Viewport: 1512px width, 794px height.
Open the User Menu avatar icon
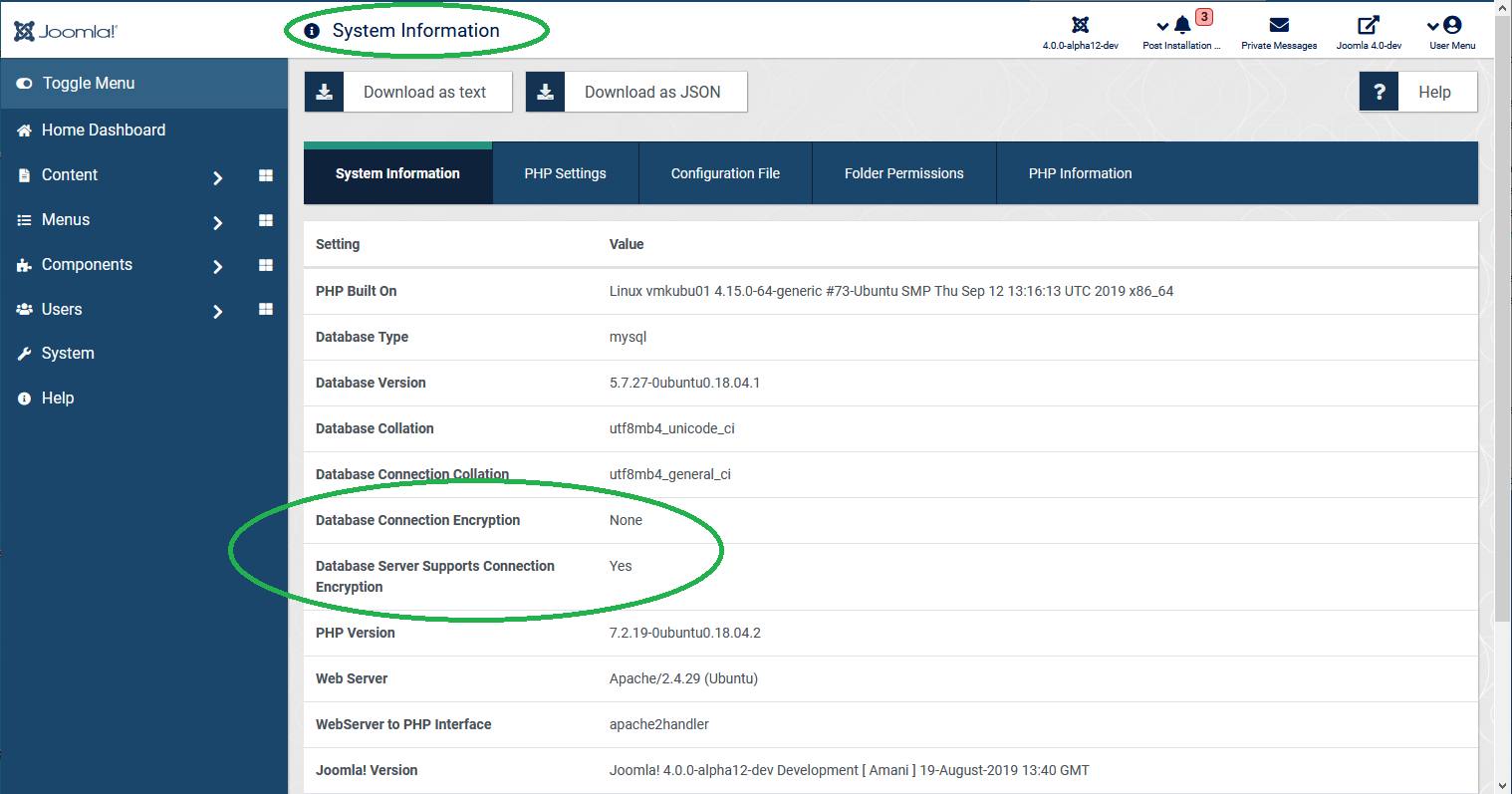click(x=1452, y=25)
